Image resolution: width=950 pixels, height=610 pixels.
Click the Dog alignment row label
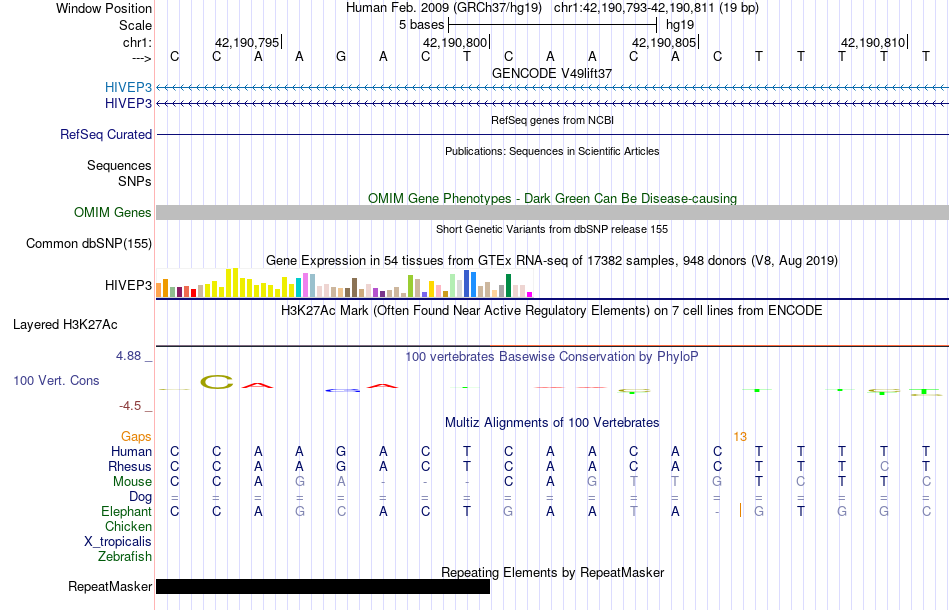[x=140, y=497]
